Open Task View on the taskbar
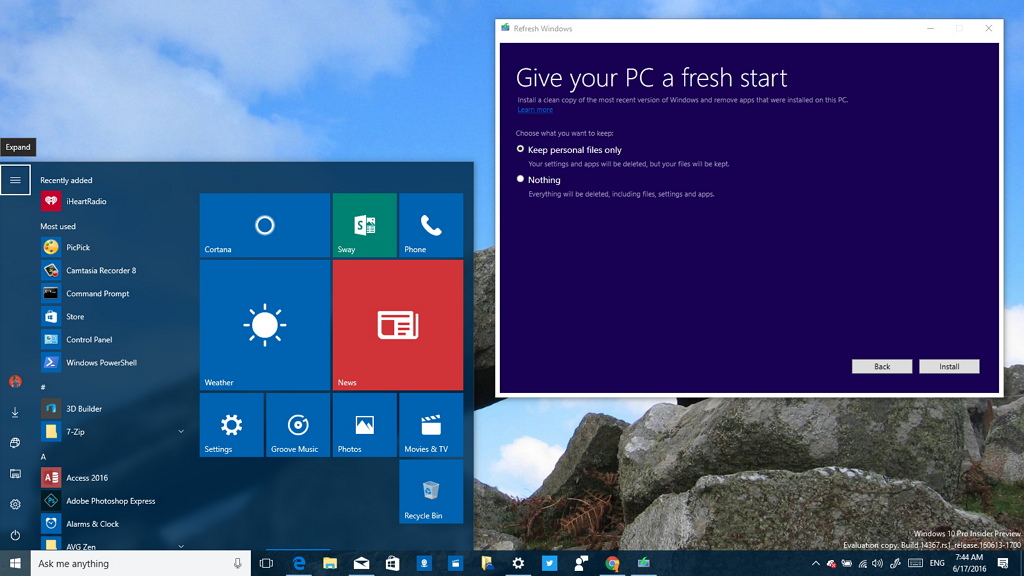This screenshot has height=576, width=1024. [266, 563]
